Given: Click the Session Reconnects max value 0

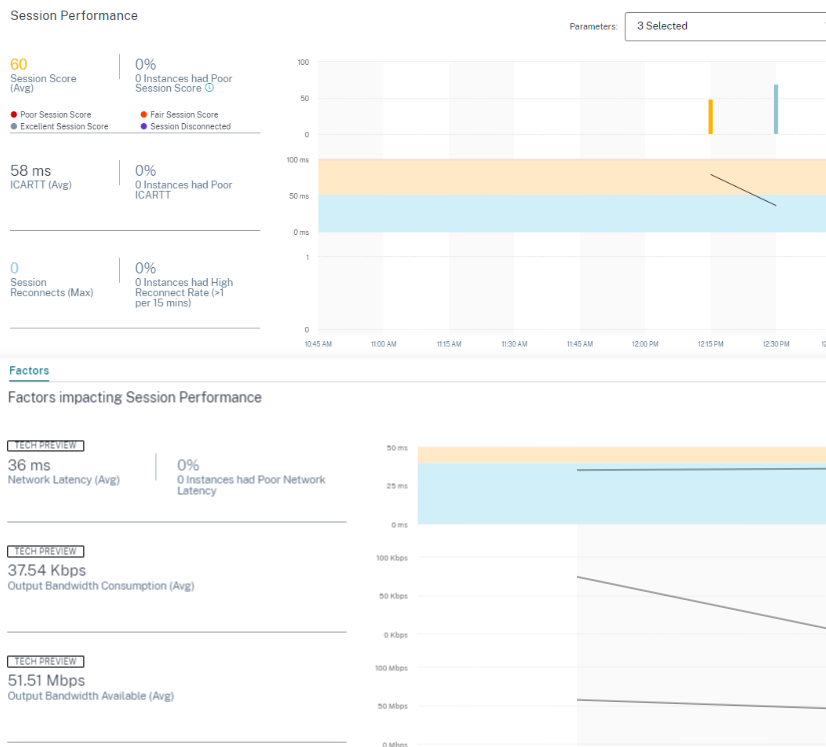Looking at the screenshot, I should (14, 268).
